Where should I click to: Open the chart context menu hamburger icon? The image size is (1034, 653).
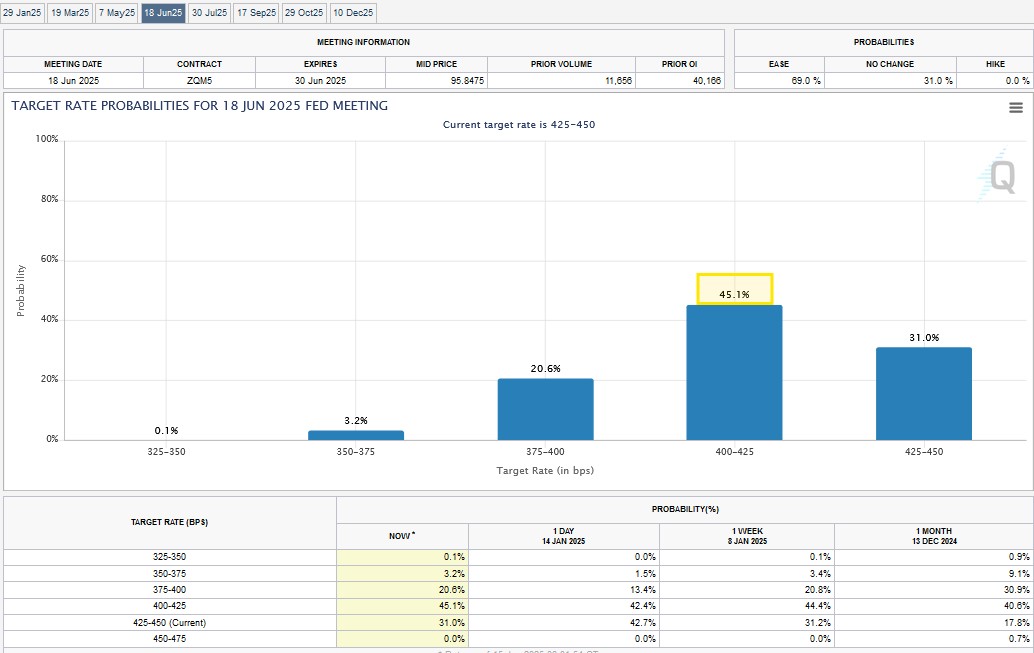coord(1015,108)
